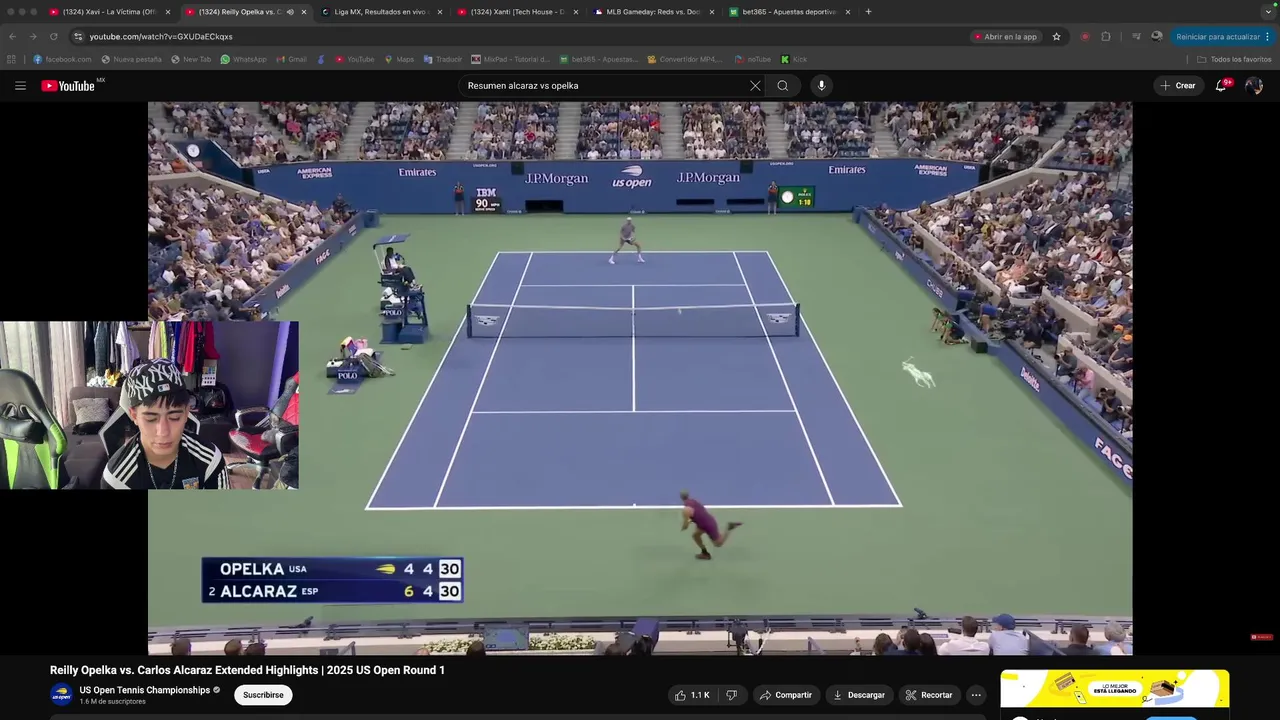Open the Gmail bookmark
The image size is (1280, 720).
point(292,59)
